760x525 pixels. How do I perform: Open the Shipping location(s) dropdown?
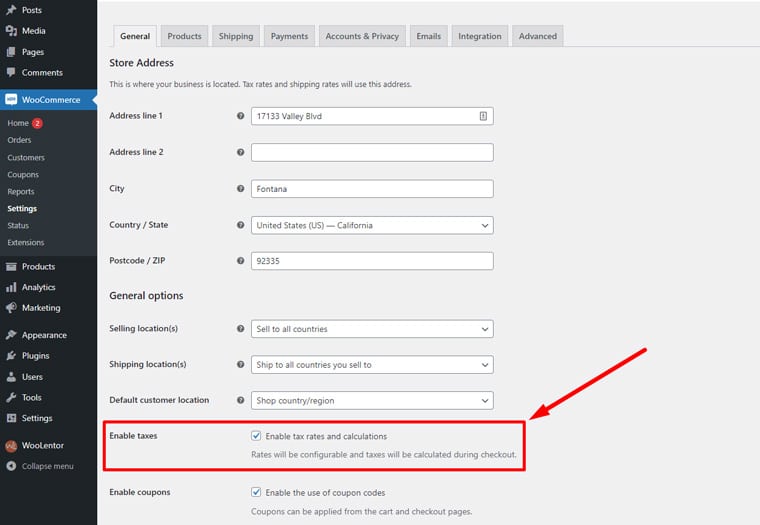coord(372,365)
